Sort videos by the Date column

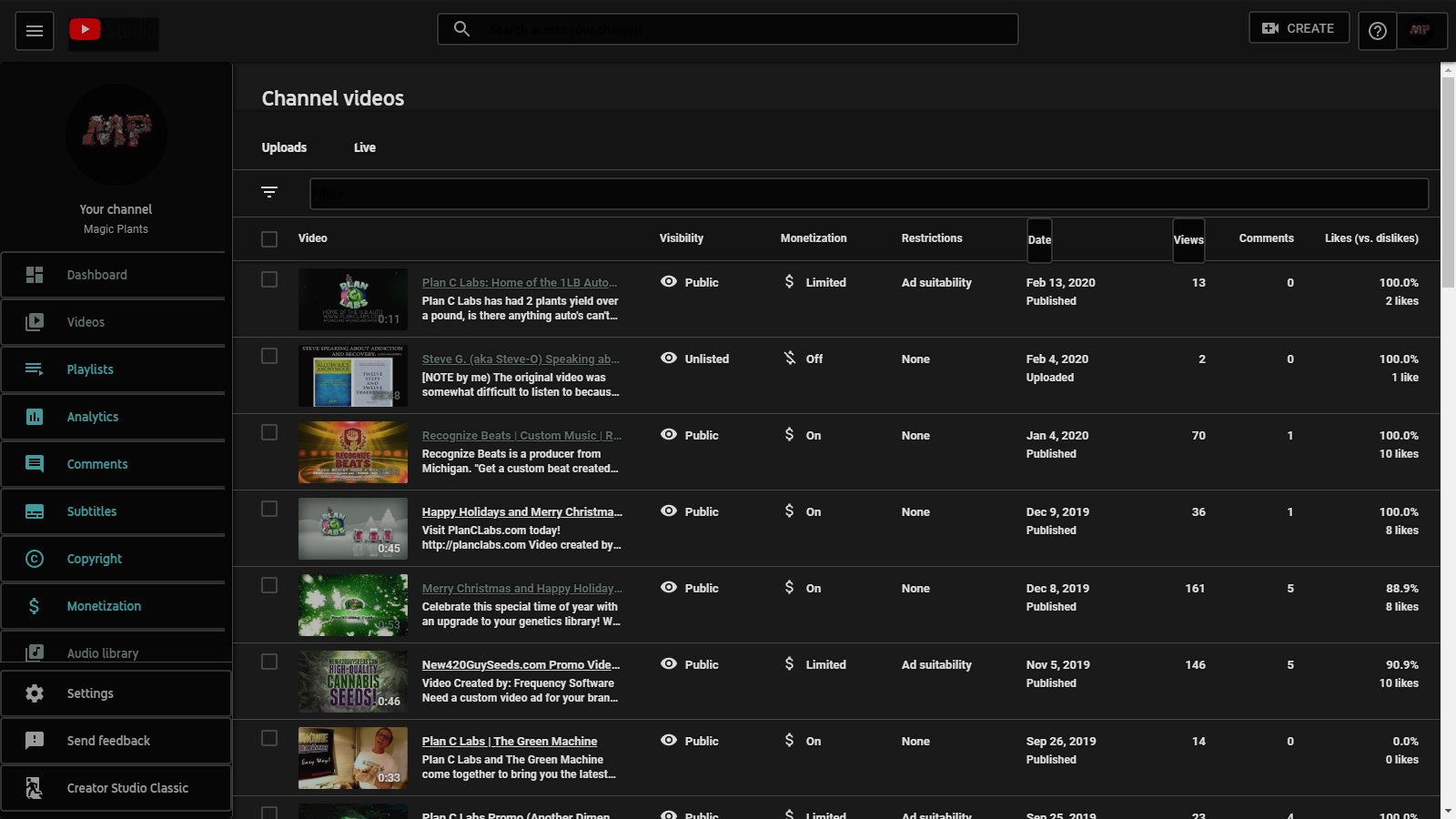(1039, 238)
